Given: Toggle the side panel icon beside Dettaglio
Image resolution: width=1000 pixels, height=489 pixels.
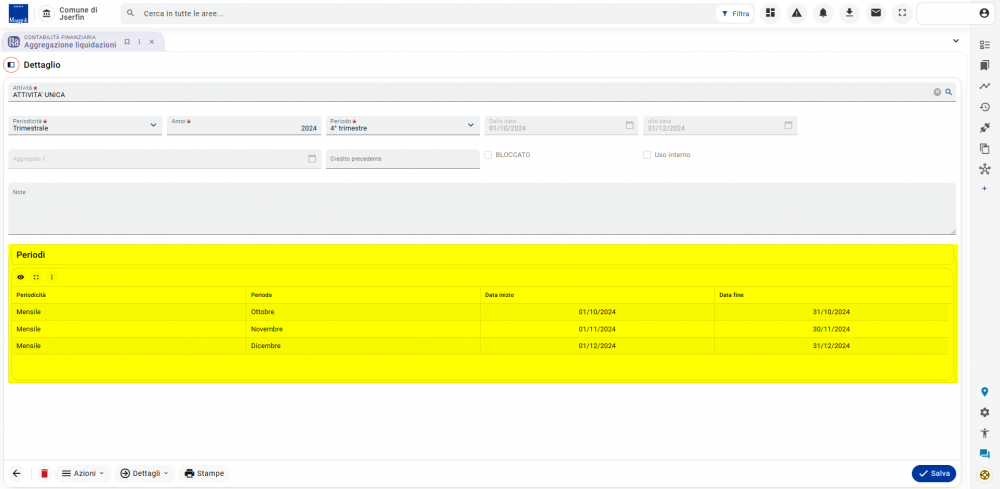Looking at the screenshot, I should 11,65.
